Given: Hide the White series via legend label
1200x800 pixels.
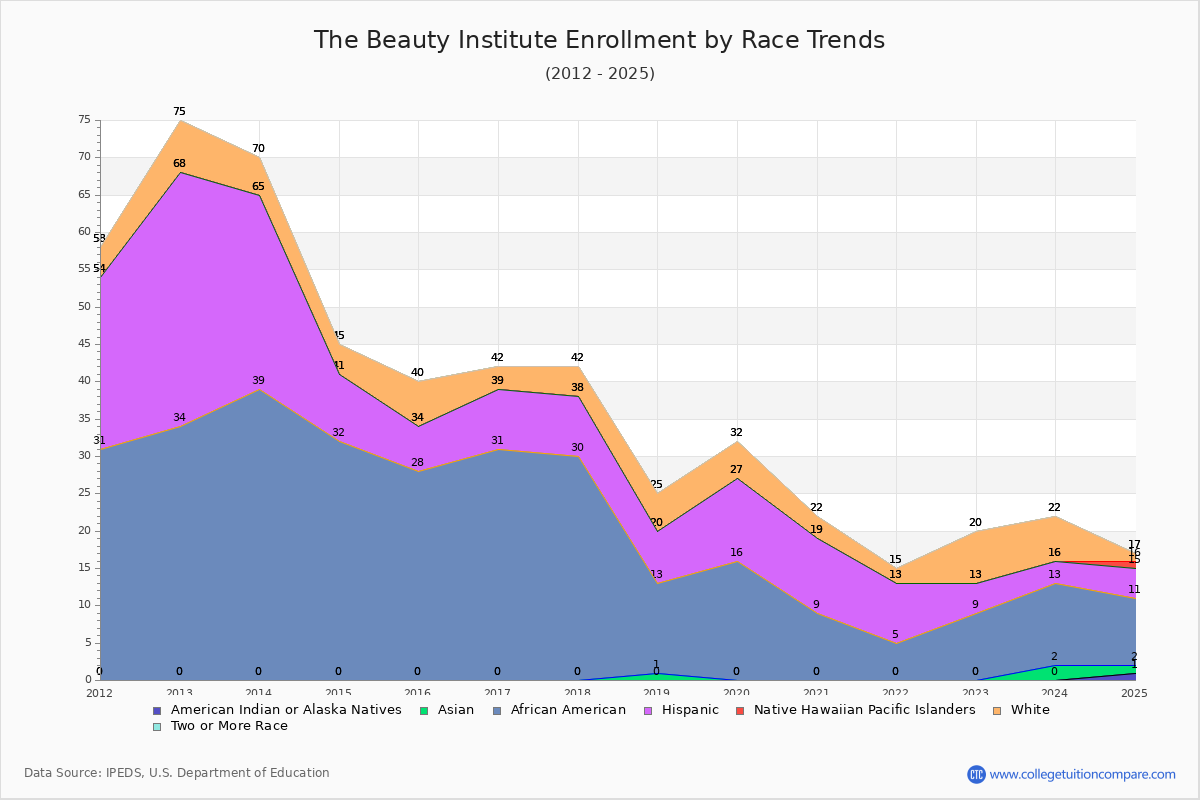Looking at the screenshot, I should [x=1031, y=710].
